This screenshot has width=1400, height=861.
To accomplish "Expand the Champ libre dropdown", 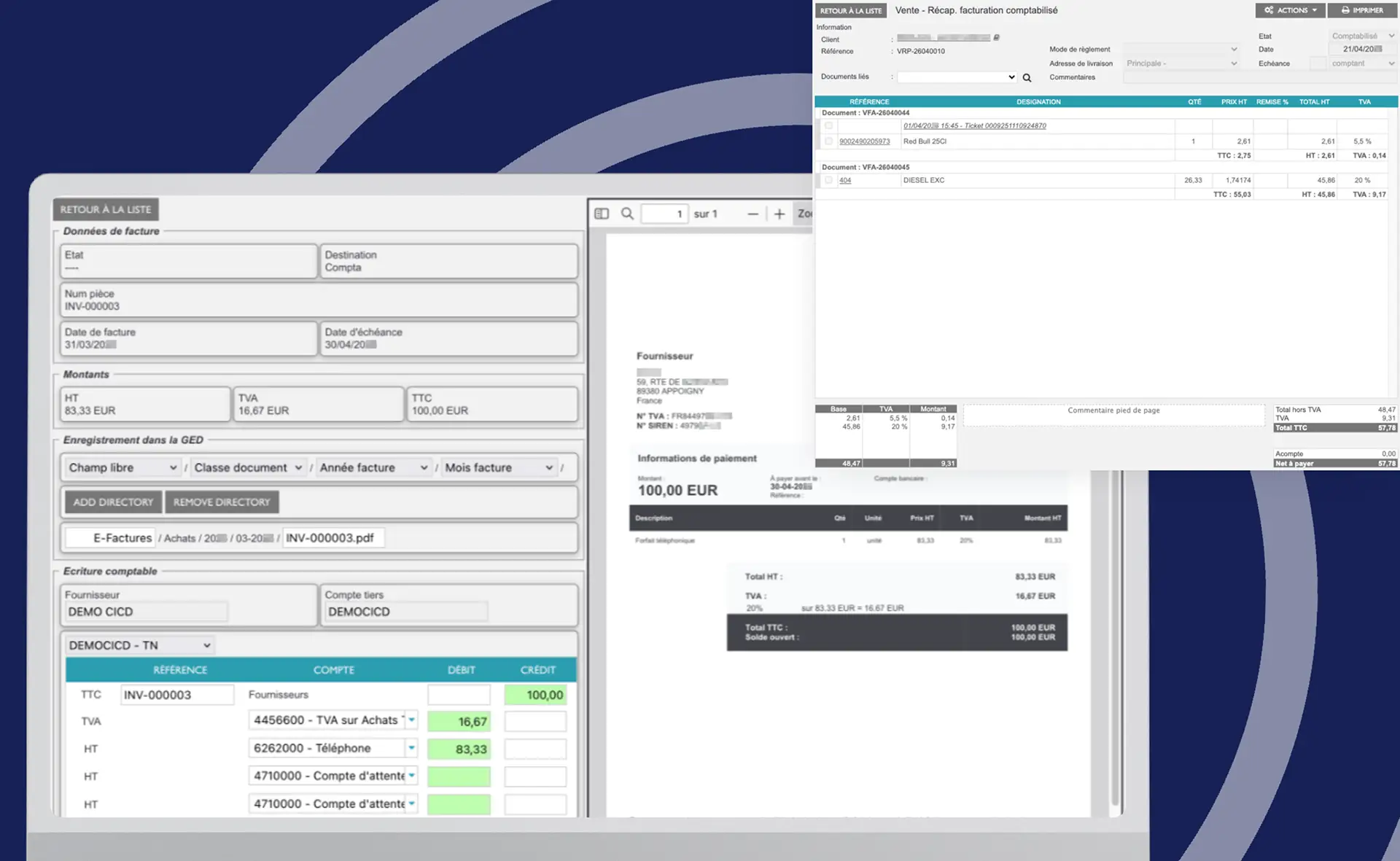I will pyautogui.click(x=122, y=467).
